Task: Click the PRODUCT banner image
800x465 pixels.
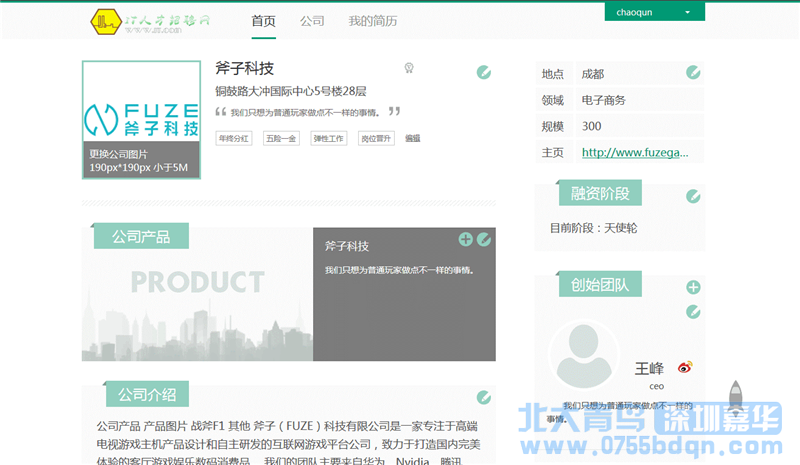Action: tap(197, 294)
